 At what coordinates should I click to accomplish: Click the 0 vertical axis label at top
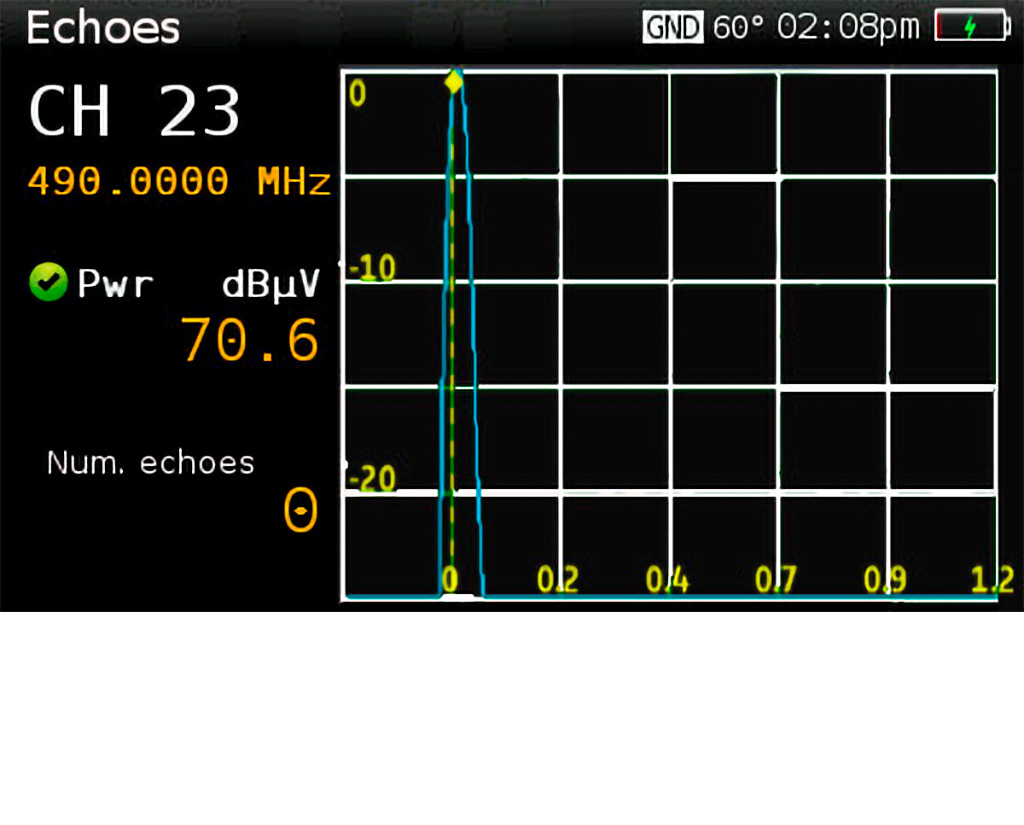pos(357,94)
